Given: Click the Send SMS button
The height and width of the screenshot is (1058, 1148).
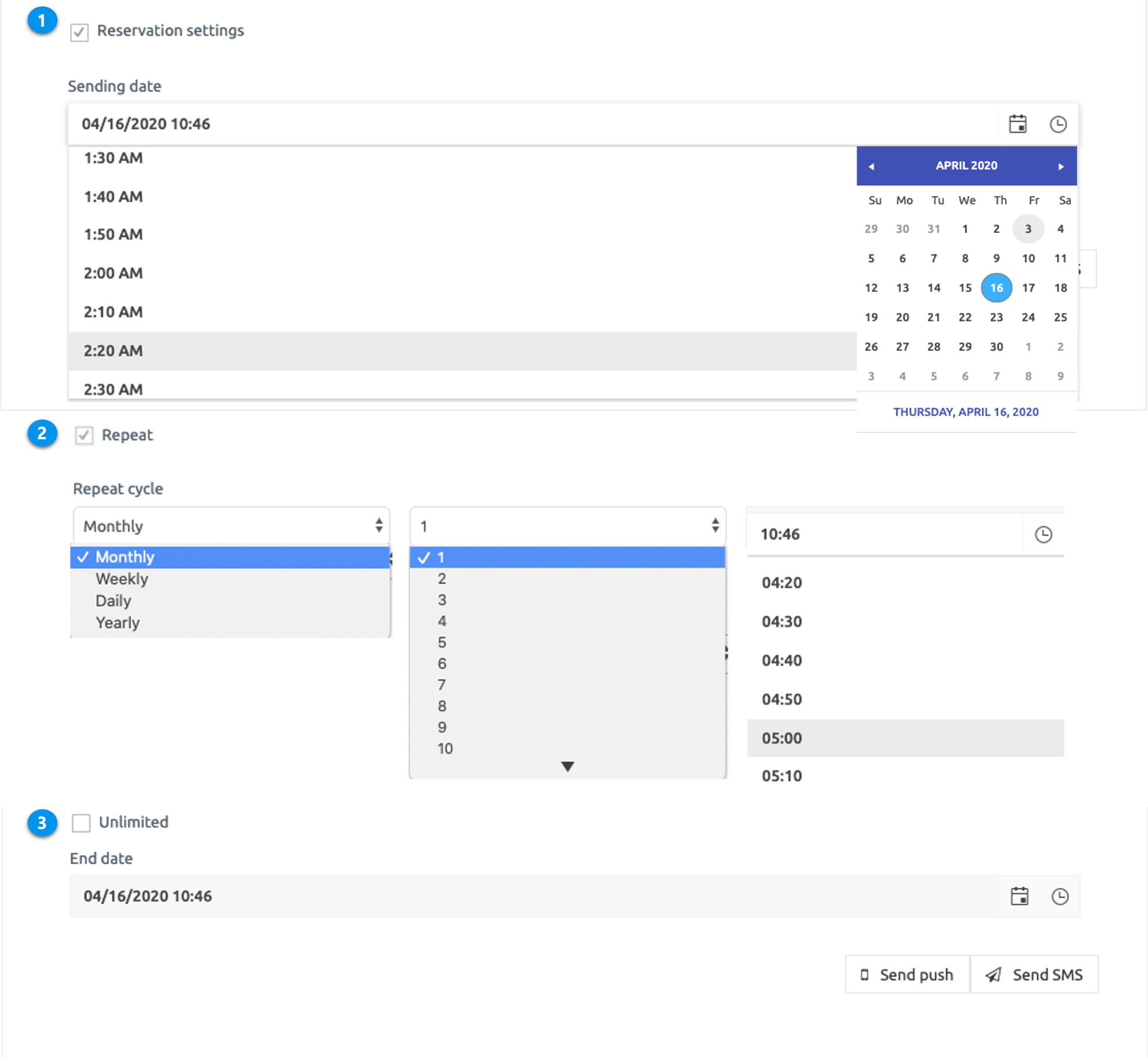Looking at the screenshot, I should [x=1034, y=975].
